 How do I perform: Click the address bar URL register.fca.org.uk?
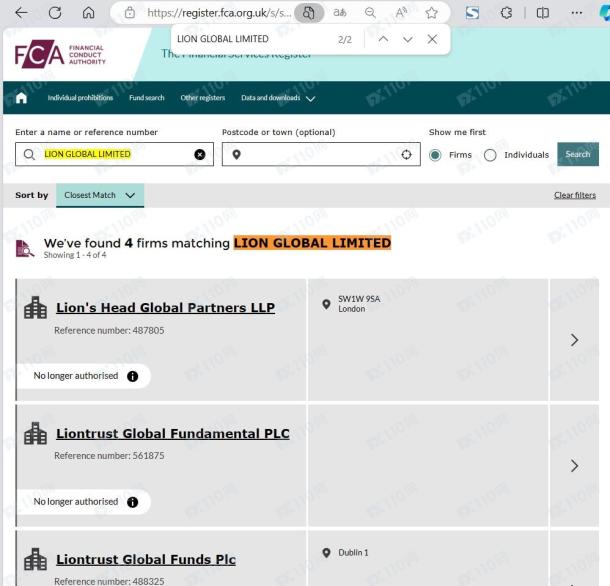tap(219, 13)
